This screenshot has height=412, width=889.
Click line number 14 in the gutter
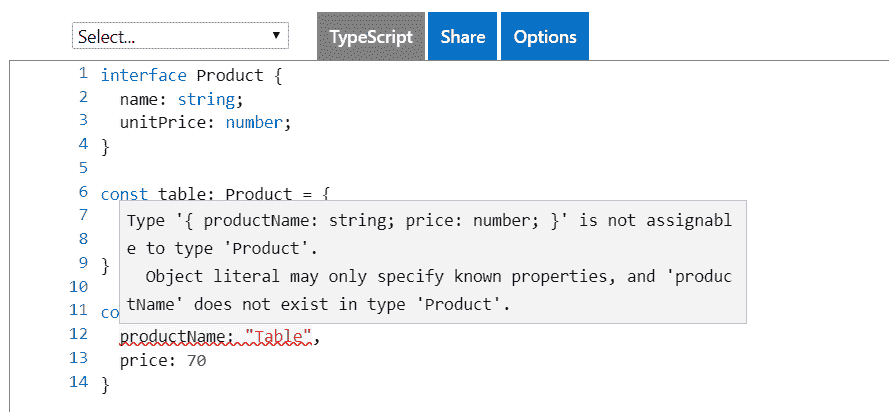click(80, 383)
